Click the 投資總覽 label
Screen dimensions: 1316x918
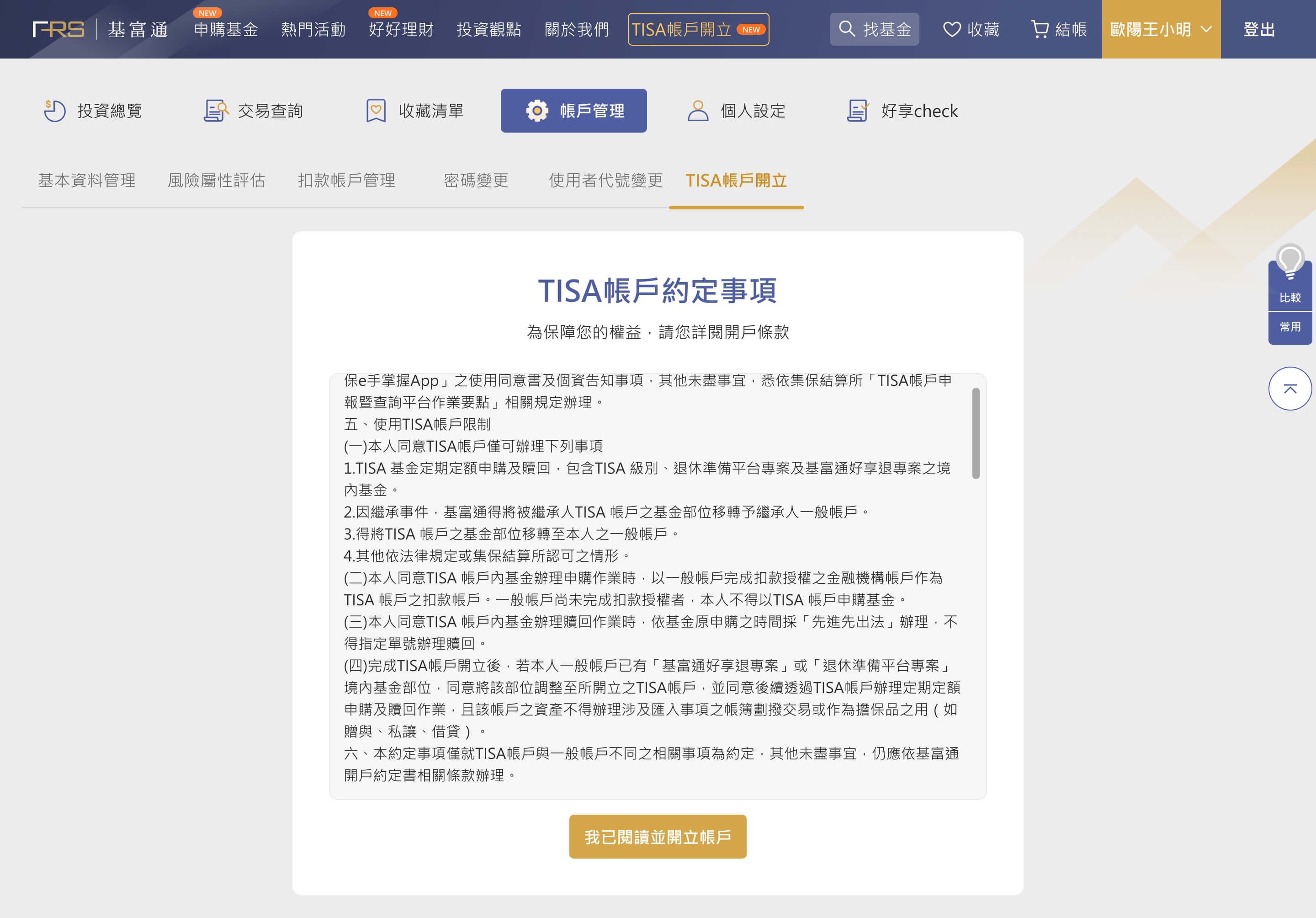coord(110,111)
